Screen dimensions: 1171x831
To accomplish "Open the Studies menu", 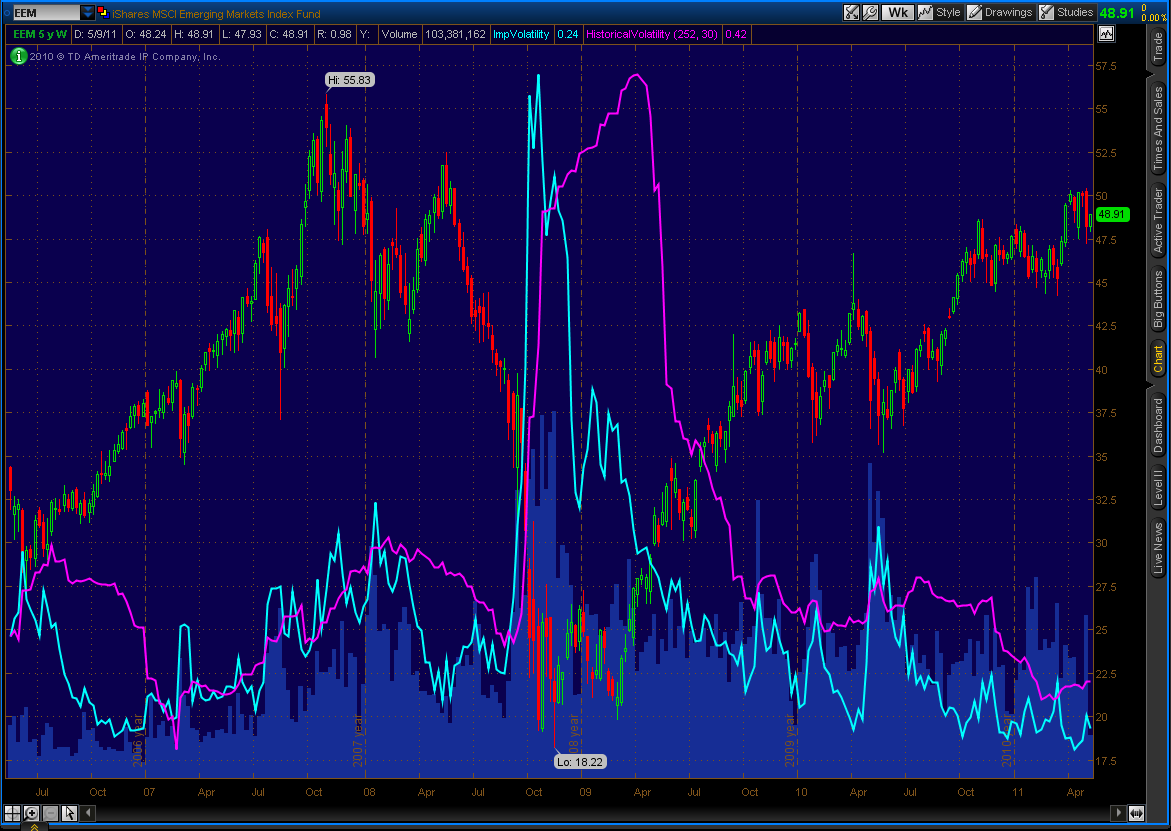I will (1066, 12).
